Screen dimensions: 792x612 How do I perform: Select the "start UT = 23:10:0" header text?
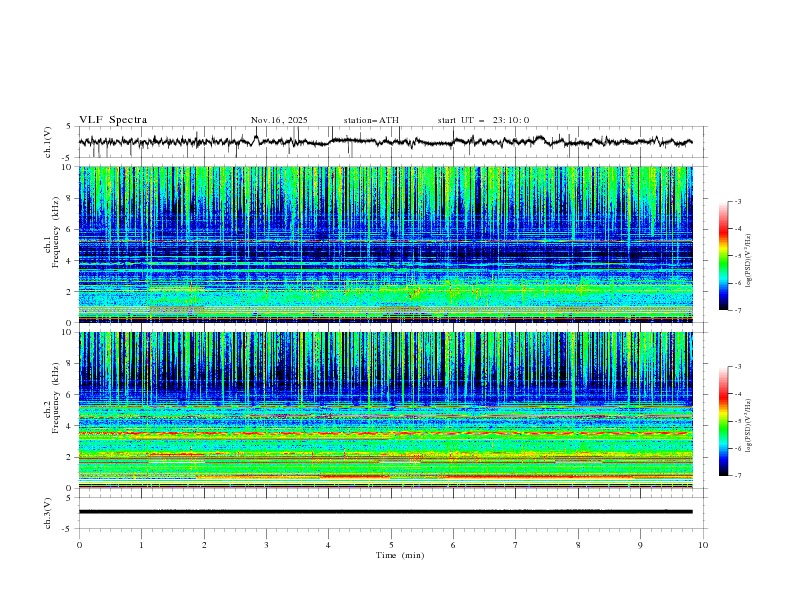[483, 120]
